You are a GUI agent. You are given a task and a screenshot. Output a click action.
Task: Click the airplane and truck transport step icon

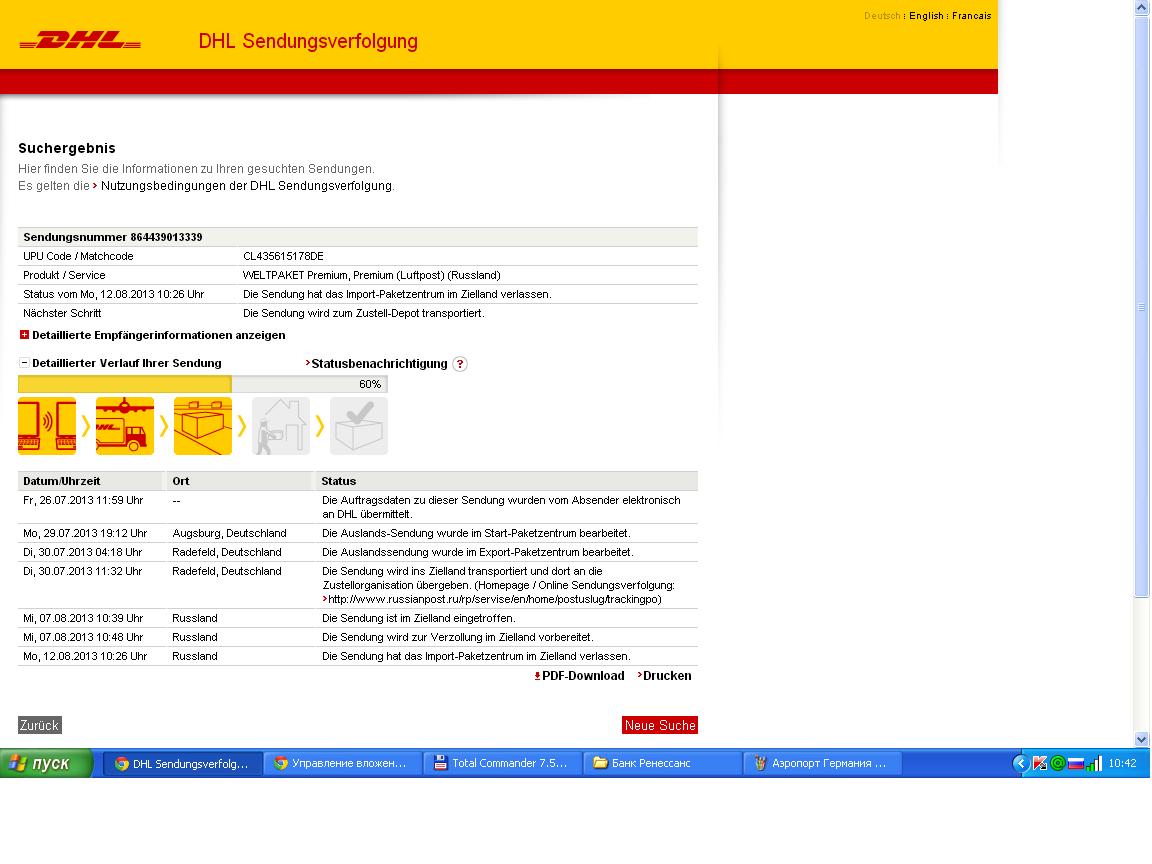tap(125, 426)
